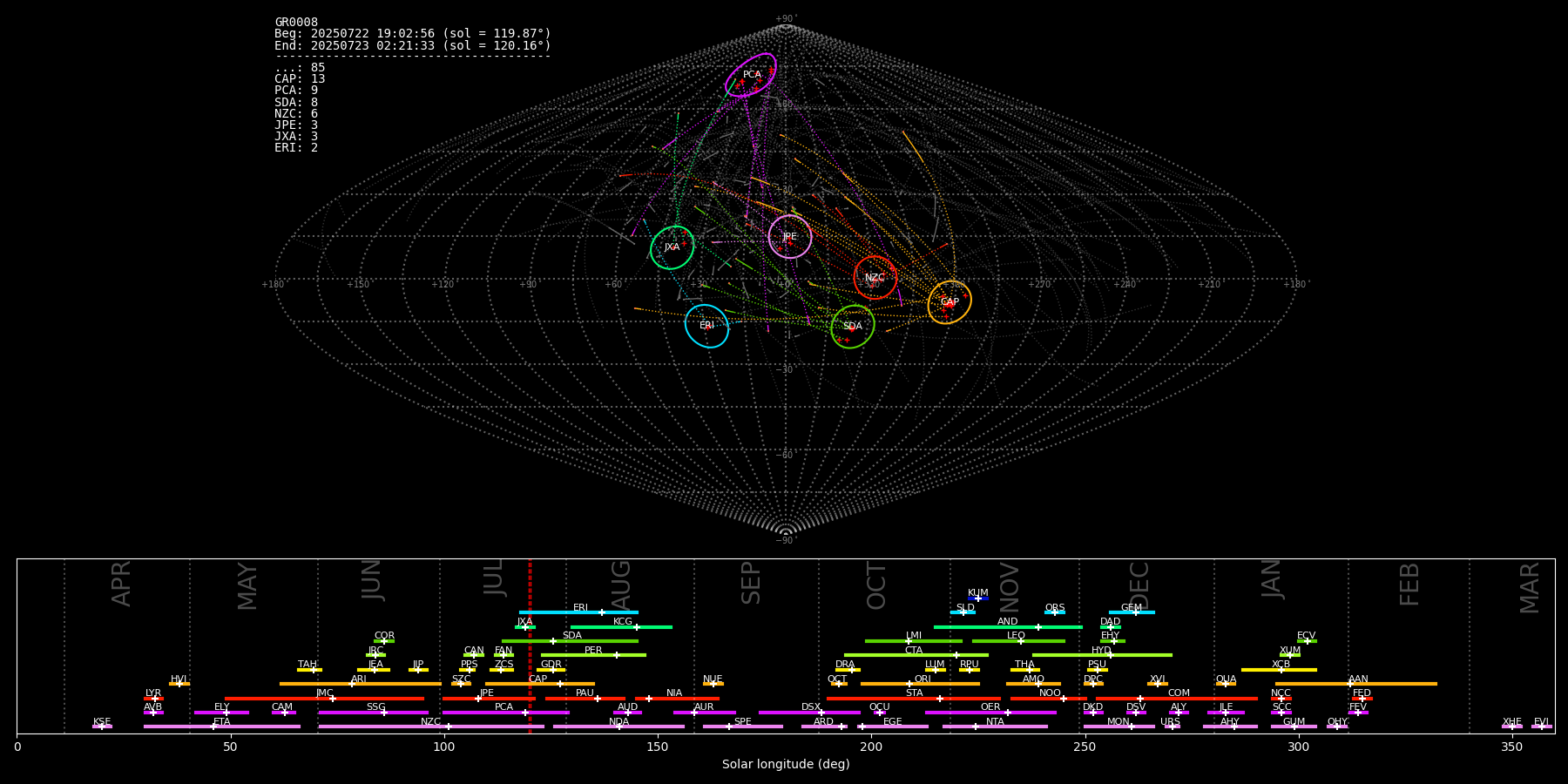Image resolution: width=1568 pixels, height=784 pixels.
Task: Click the '+90' label at map top
Action: 785,19
